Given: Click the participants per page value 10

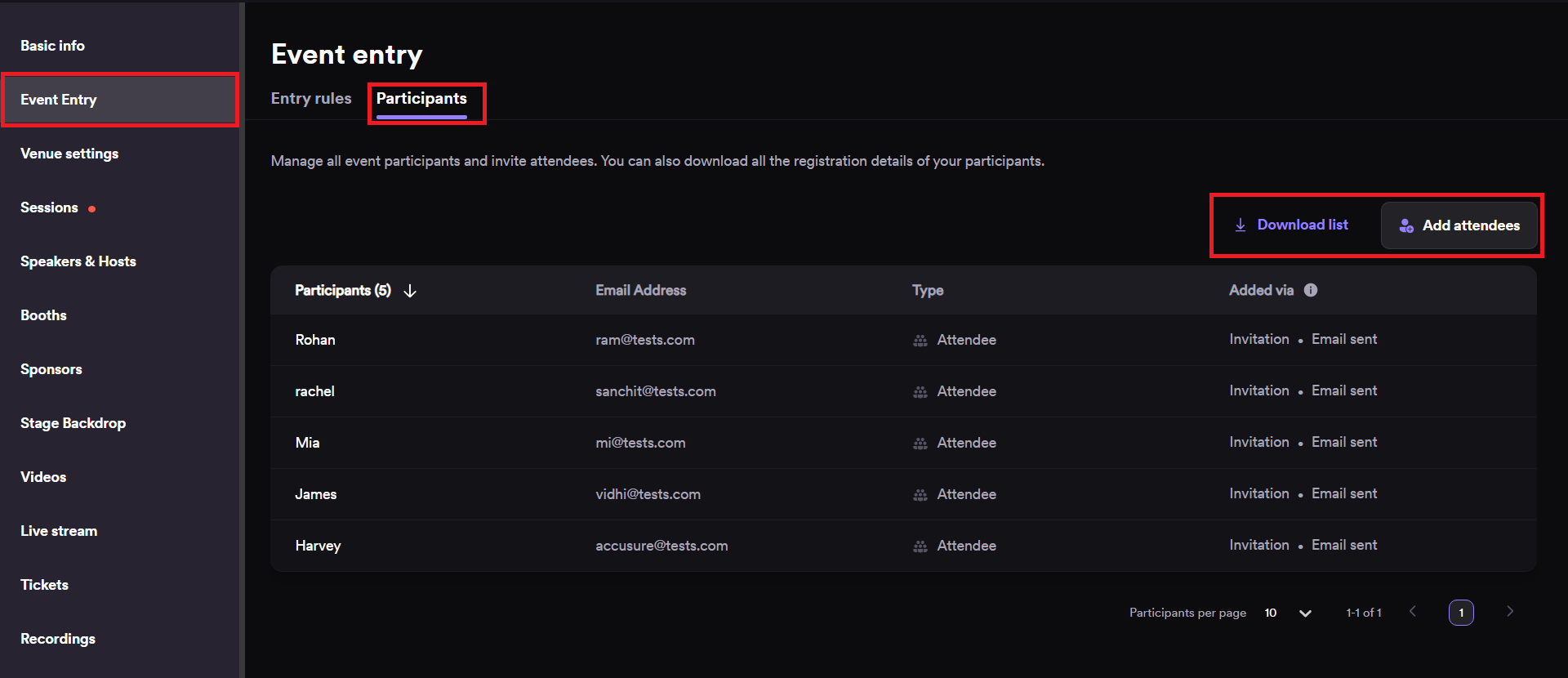Looking at the screenshot, I should tap(1271, 613).
